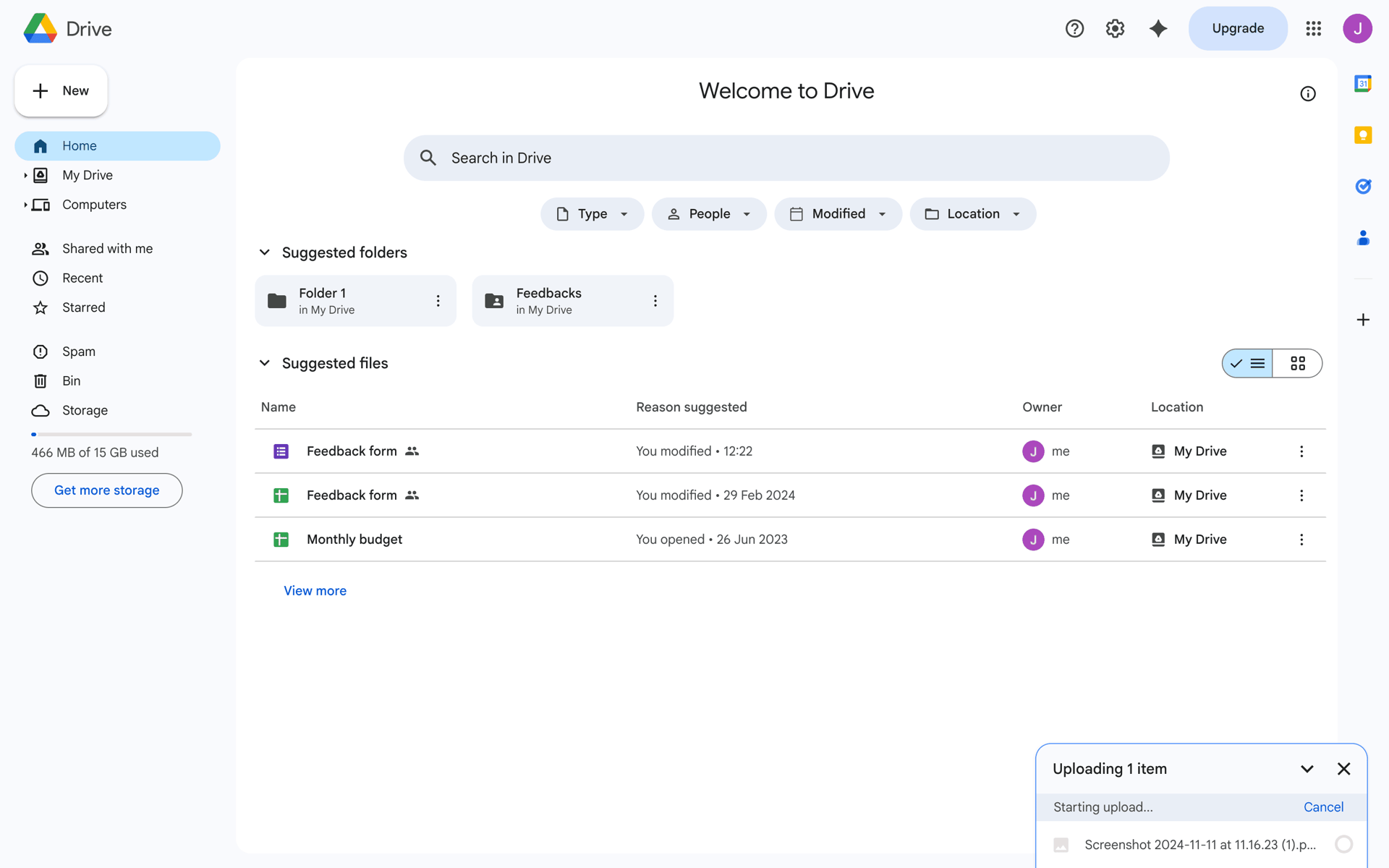Go to Home in sidebar
The width and height of the screenshot is (1389, 868).
pos(117,146)
